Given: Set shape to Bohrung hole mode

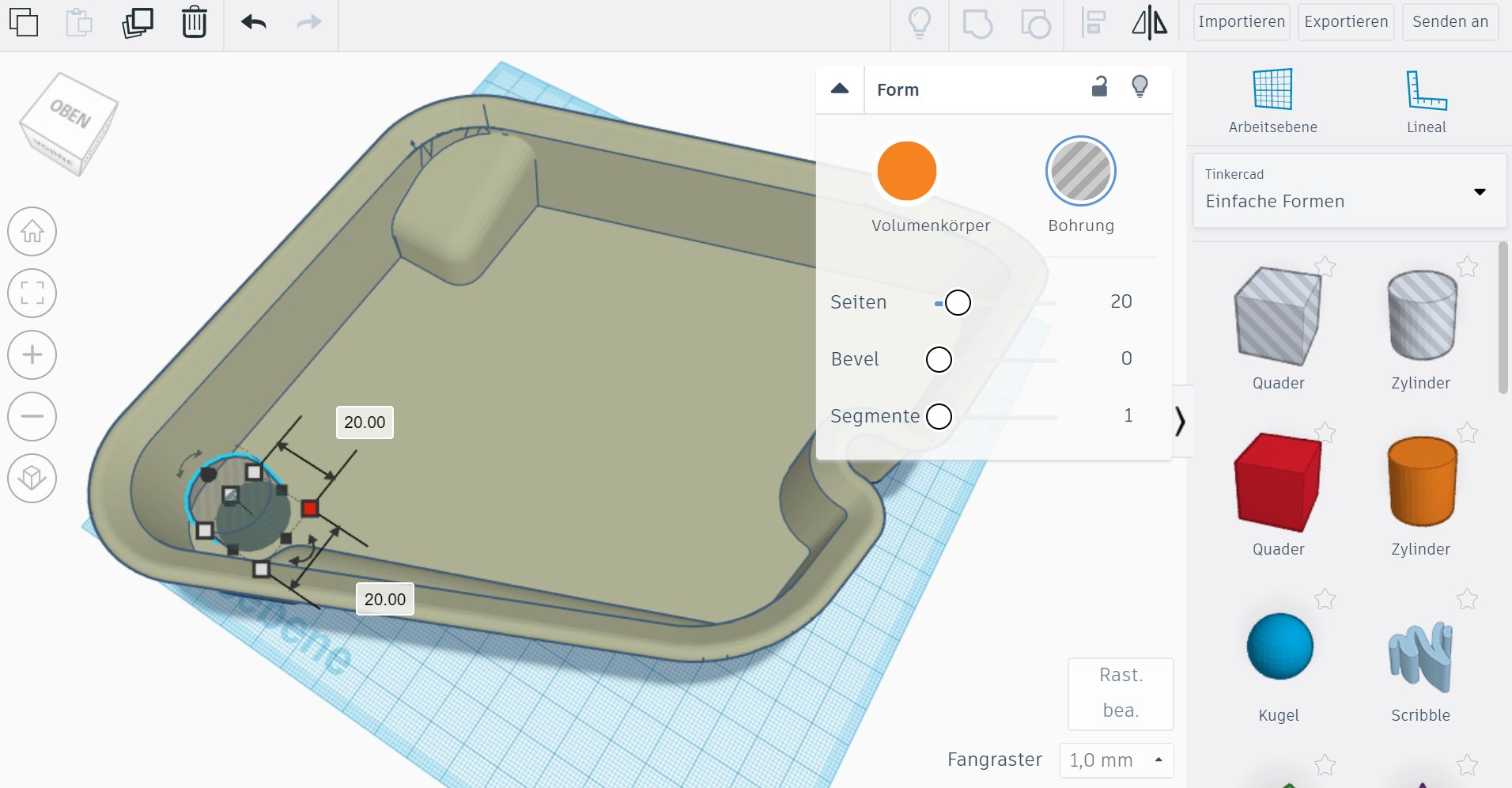Looking at the screenshot, I should click(1080, 172).
